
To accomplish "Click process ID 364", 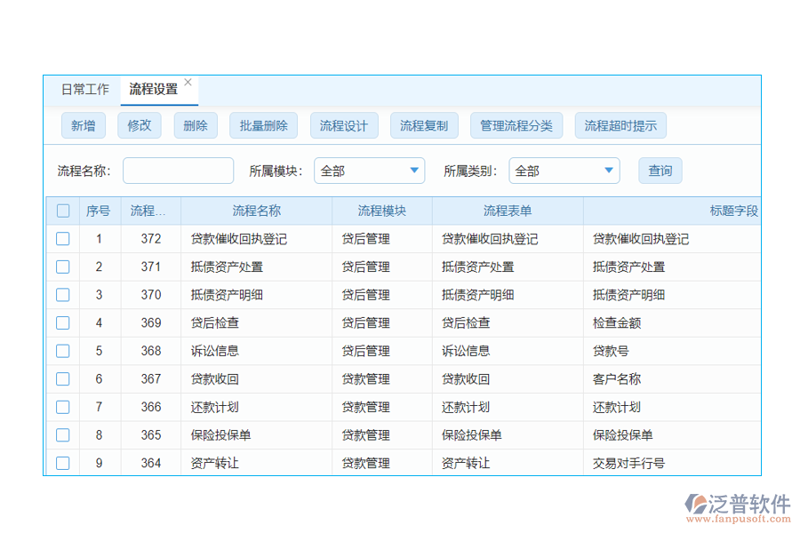I will [x=151, y=463].
